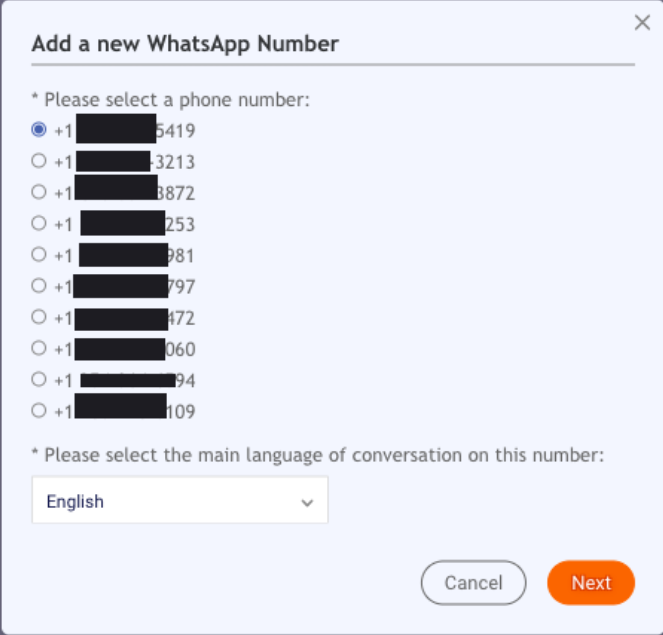Click the 3872 number label text
Viewport: 663px width, 635px height.
[125, 193]
